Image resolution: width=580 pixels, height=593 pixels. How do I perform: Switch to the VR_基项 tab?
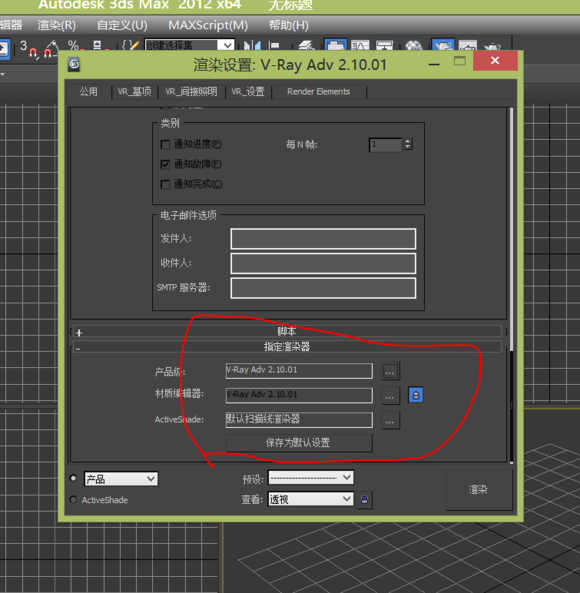pyautogui.click(x=135, y=92)
